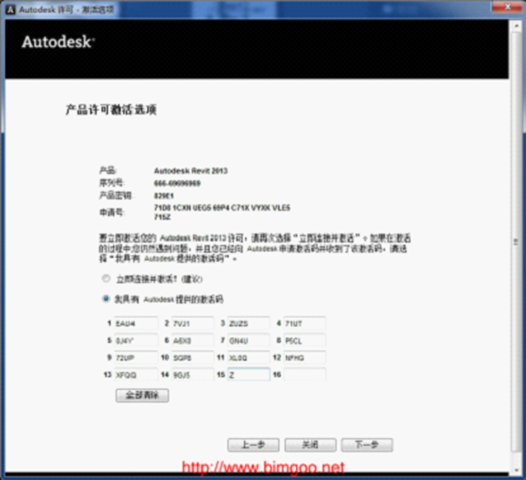Click the Autodesk A icon in title bar
526x480 pixels.
(11, 9)
